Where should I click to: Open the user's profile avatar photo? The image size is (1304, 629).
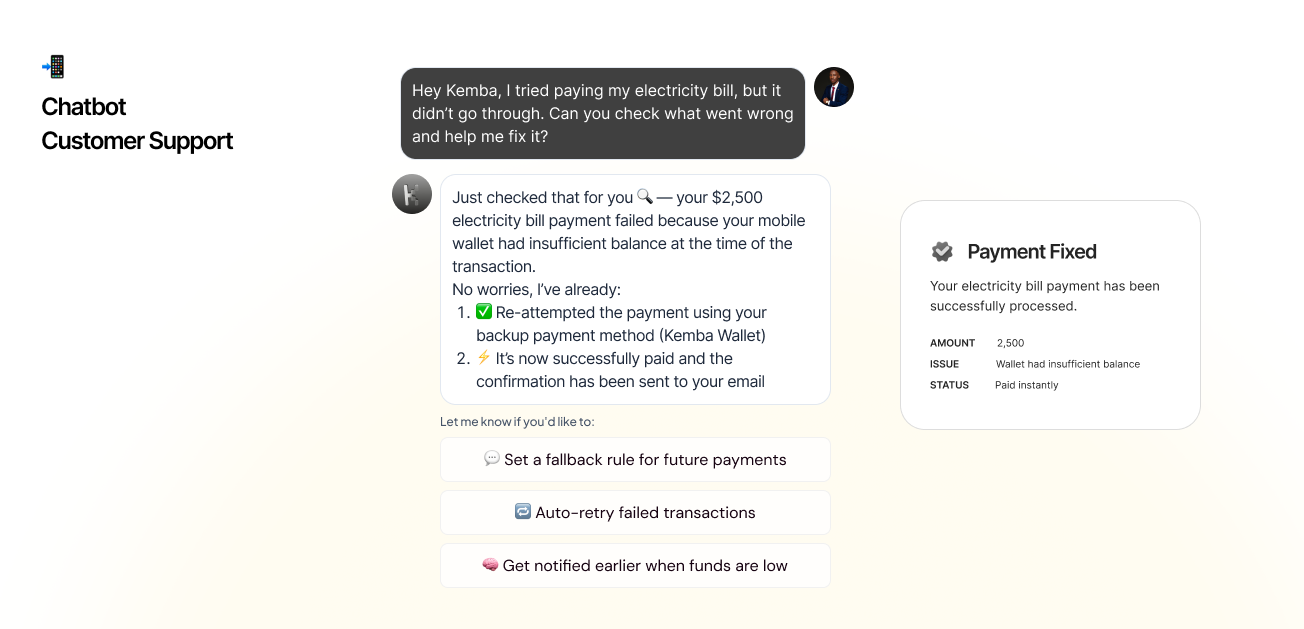[833, 87]
